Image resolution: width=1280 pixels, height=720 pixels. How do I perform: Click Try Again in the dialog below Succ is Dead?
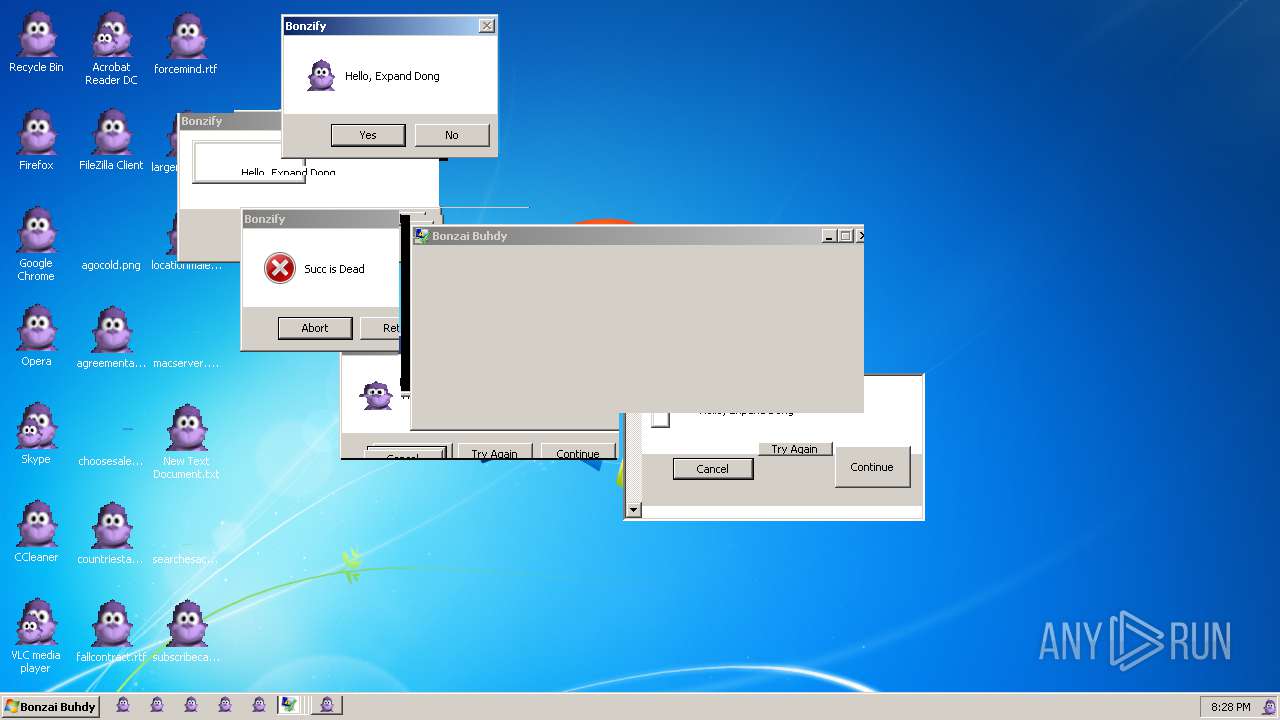click(x=494, y=452)
